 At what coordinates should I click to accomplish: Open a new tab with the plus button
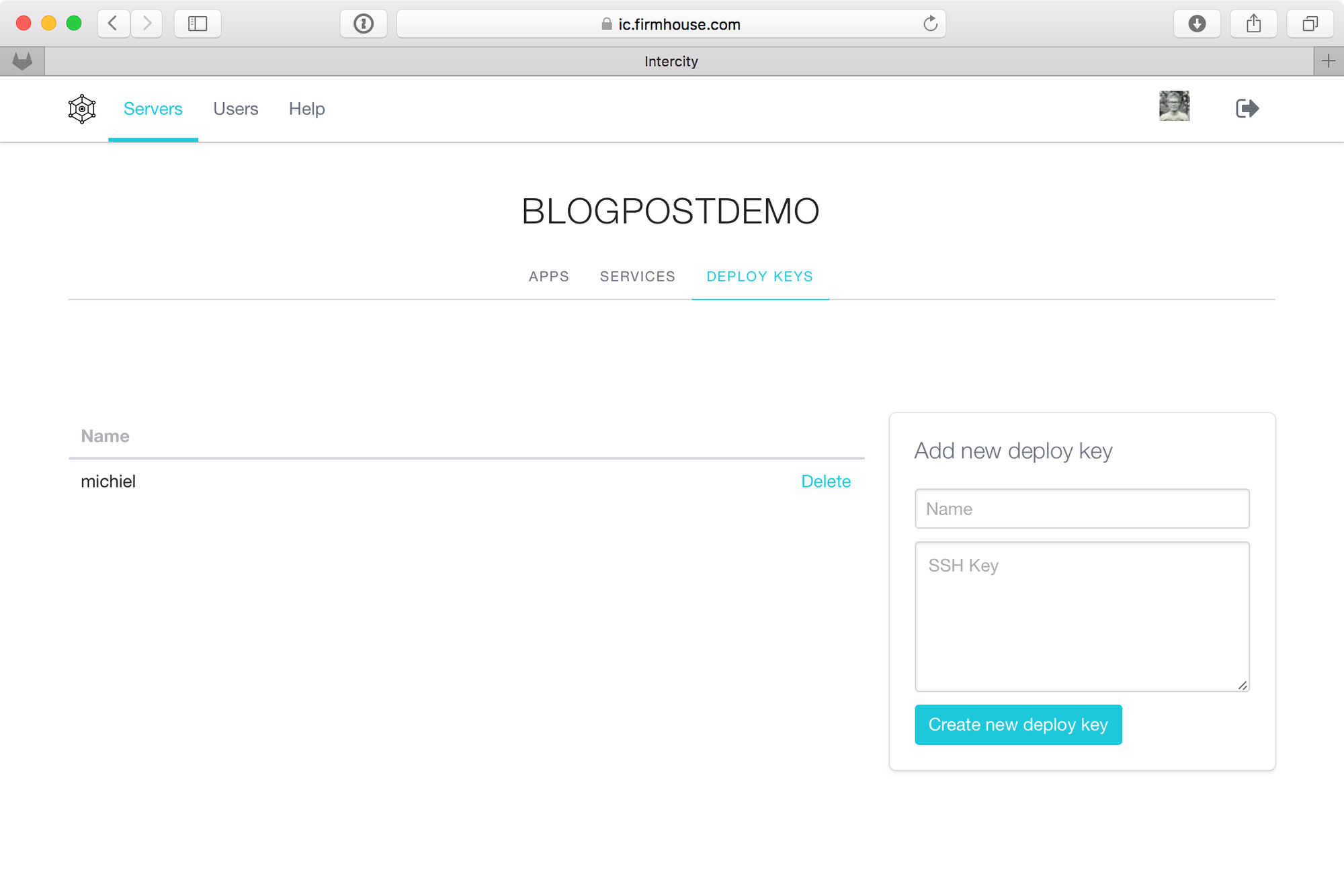[x=1329, y=62]
